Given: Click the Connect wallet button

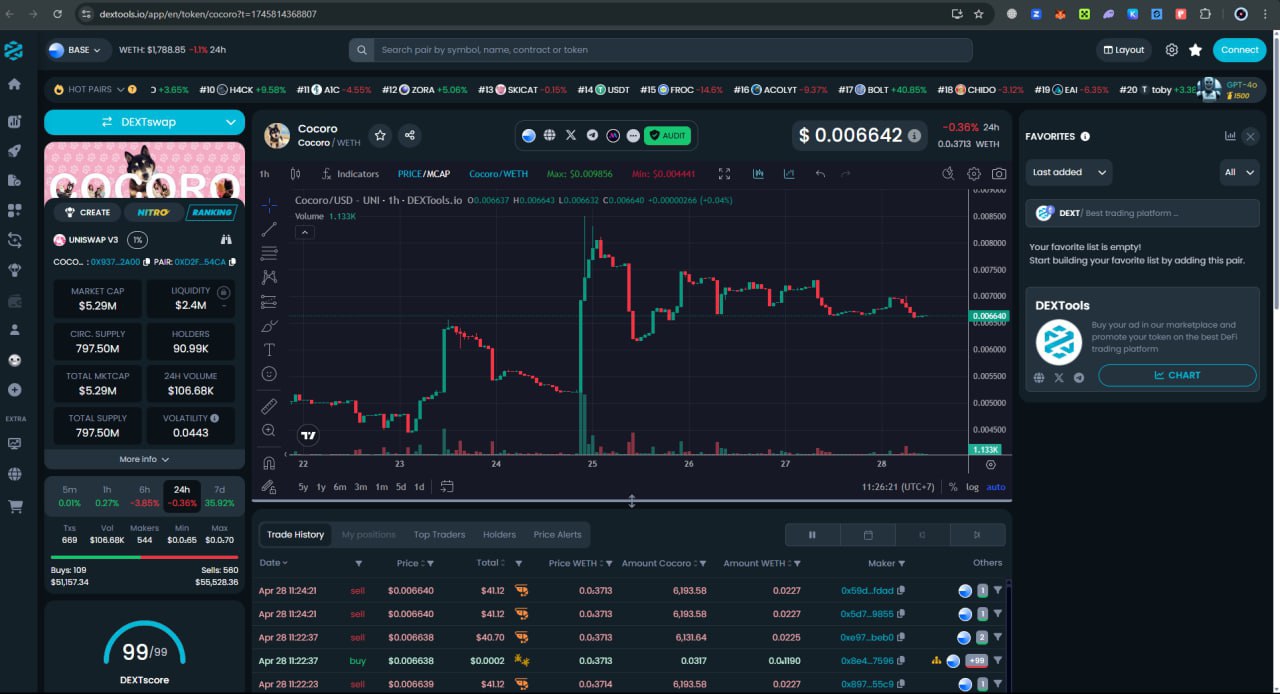Looking at the screenshot, I should pos(1239,50).
